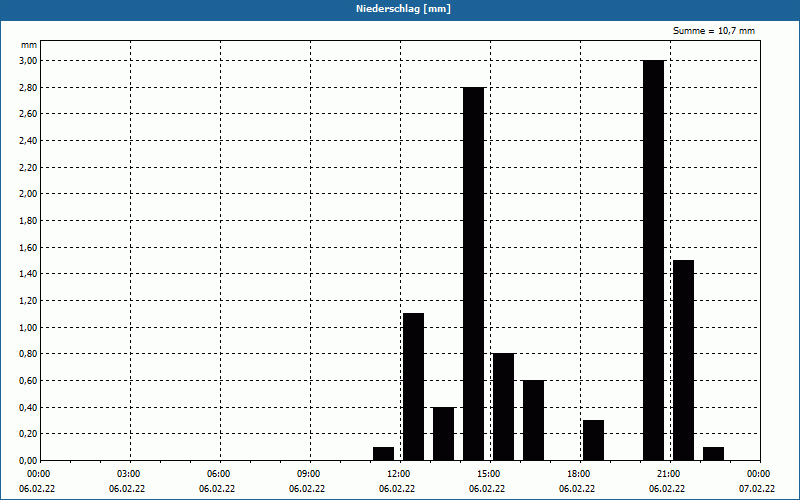The image size is (800, 500).
Task: Select the 06:00 time axis label
Action: (x=220, y=474)
